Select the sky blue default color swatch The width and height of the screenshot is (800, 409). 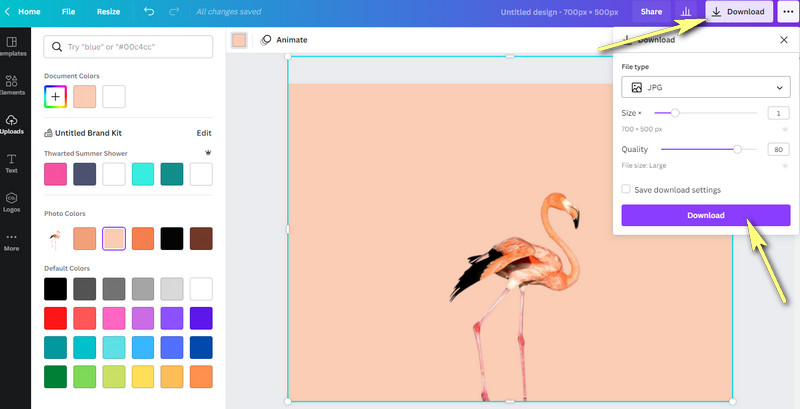click(x=143, y=347)
